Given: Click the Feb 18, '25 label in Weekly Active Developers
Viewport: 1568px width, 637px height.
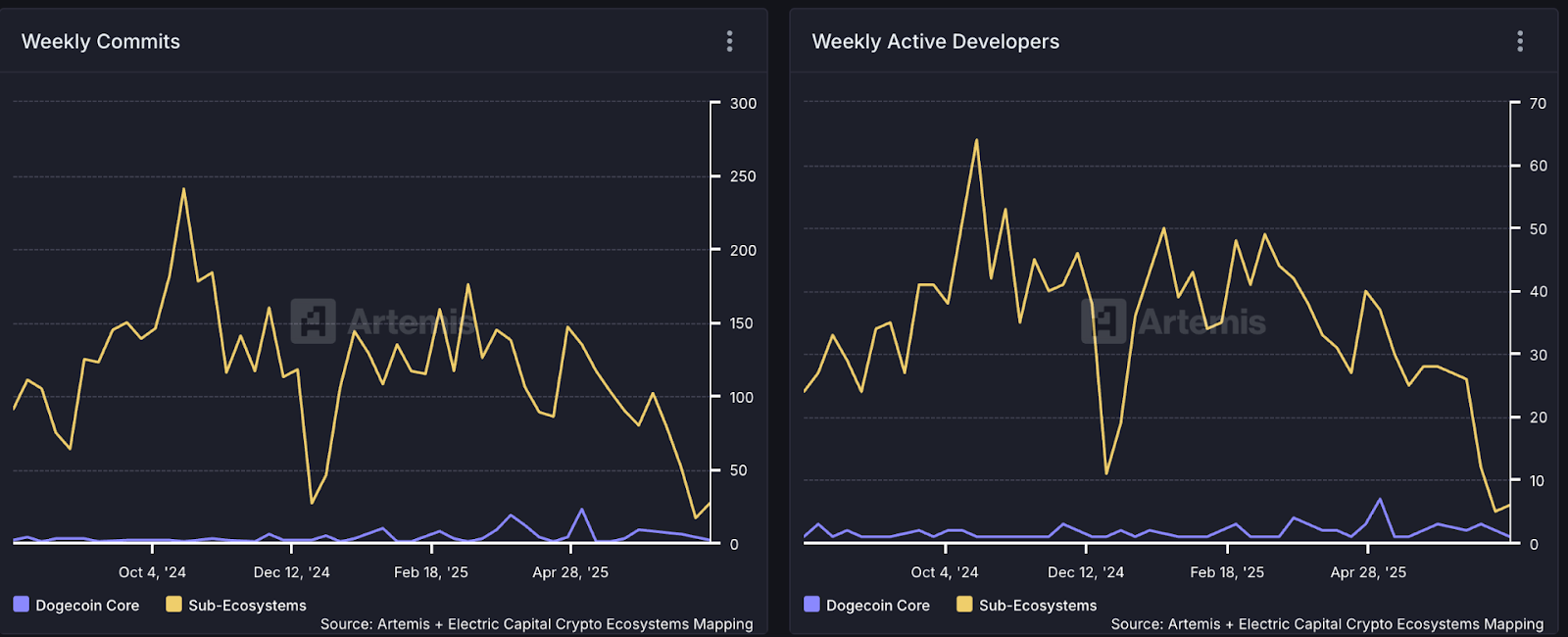Looking at the screenshot, I should coord(1227,572).
